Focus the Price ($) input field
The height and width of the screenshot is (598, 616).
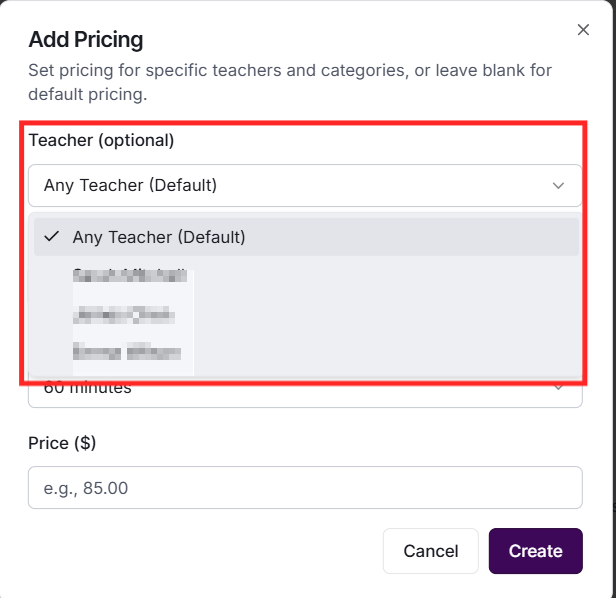coord(305,487)
